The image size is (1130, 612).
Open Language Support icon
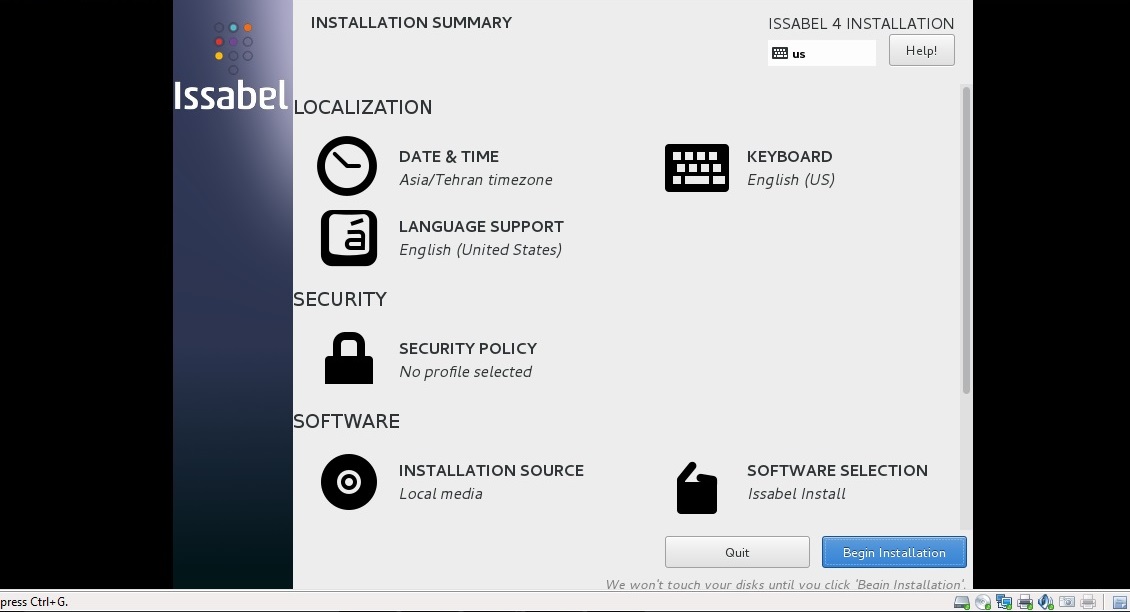pos(349,238)
